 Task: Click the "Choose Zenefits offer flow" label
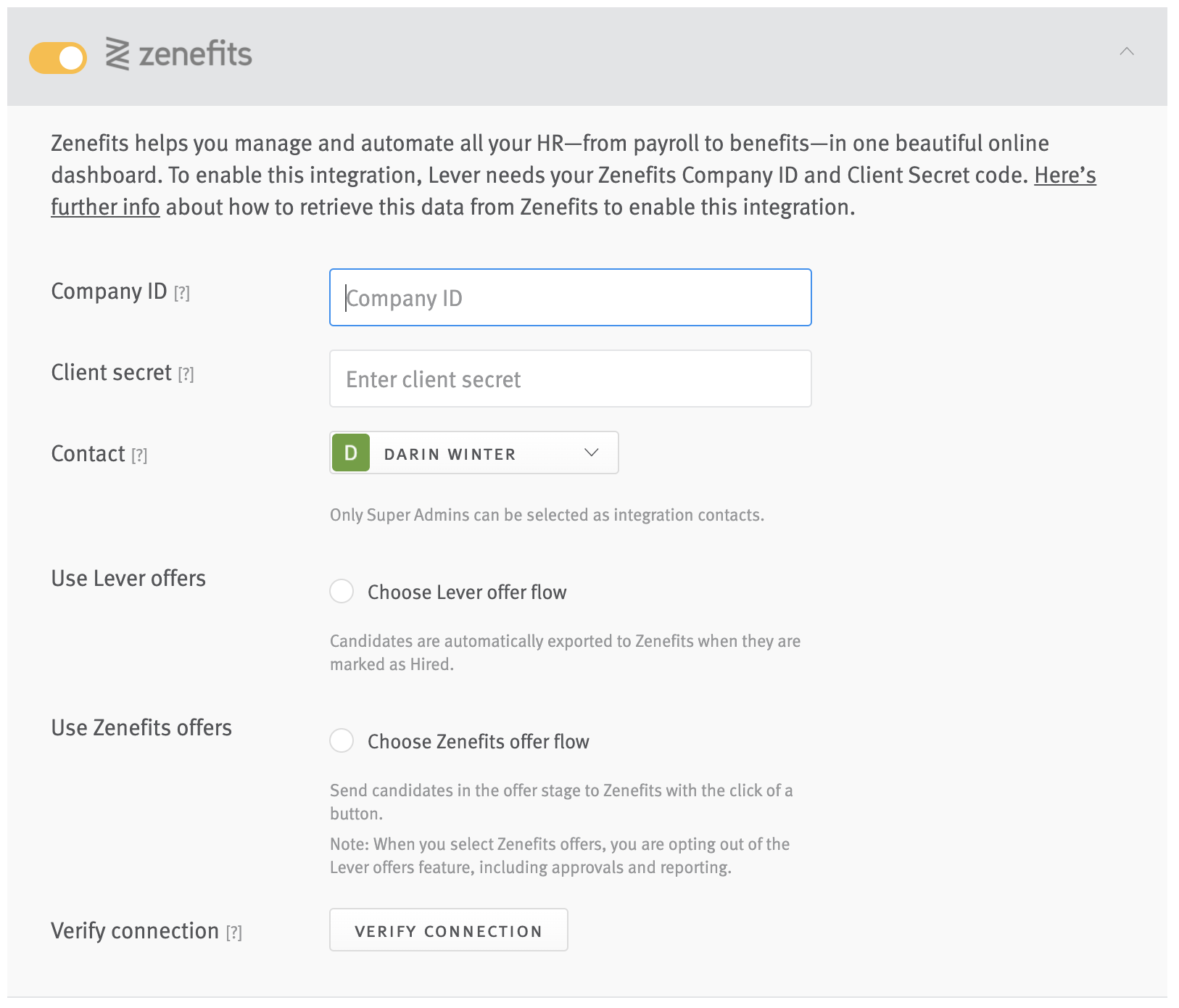pos(478,742)
